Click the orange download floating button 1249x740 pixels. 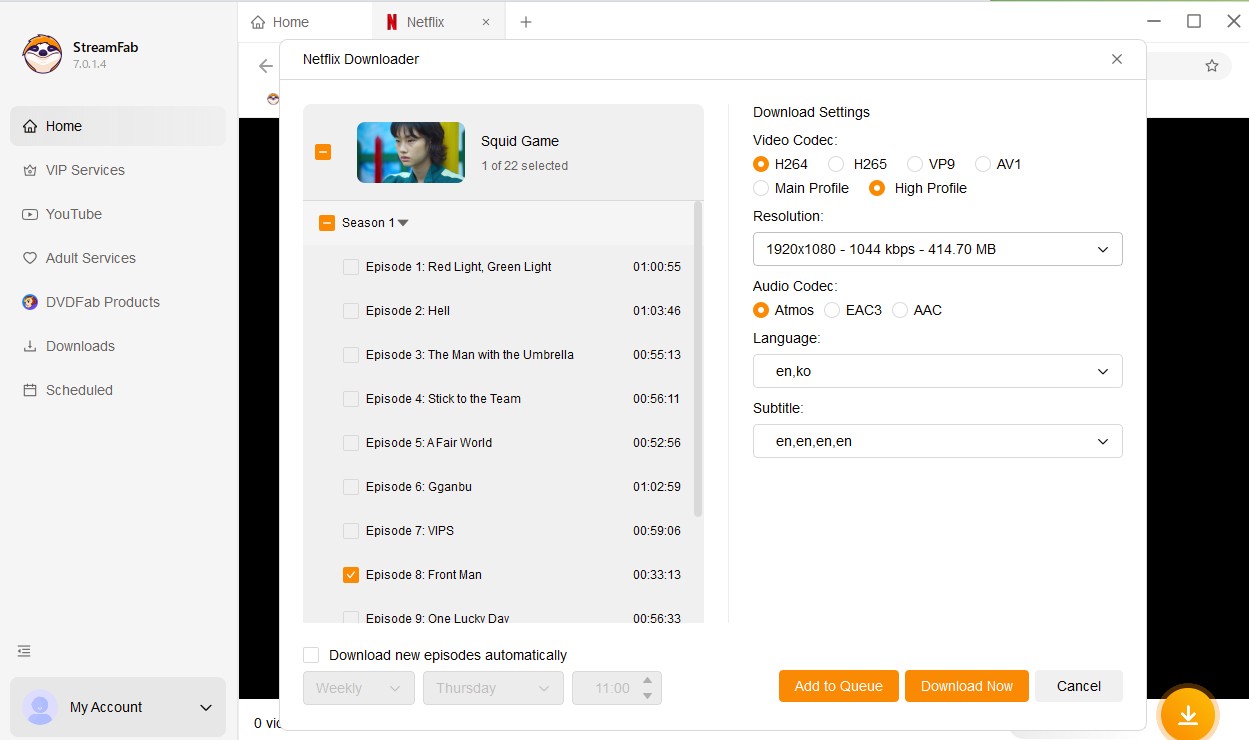[1187, 714]
